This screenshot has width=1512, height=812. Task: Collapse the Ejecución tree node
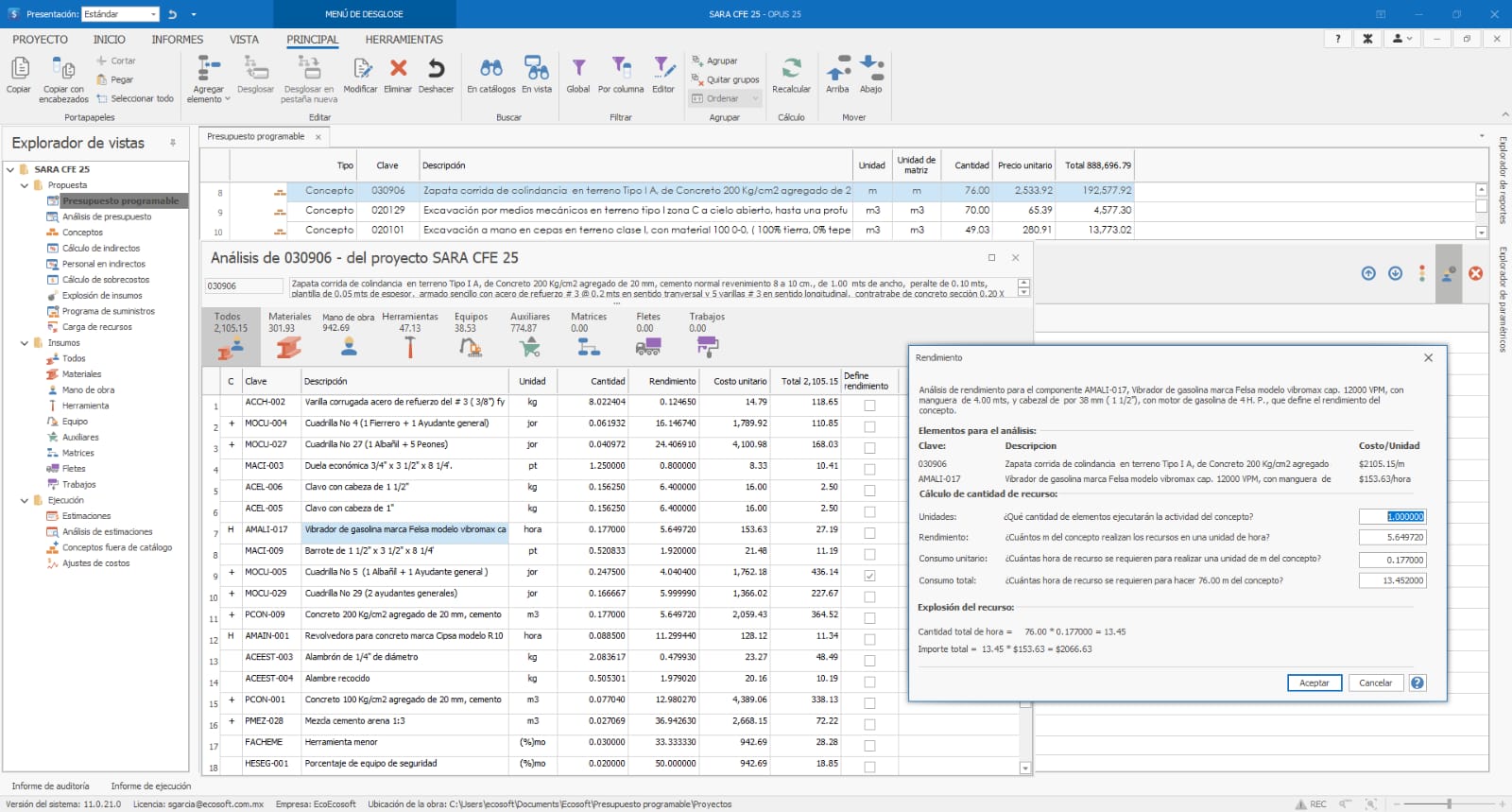pos(25,500)
